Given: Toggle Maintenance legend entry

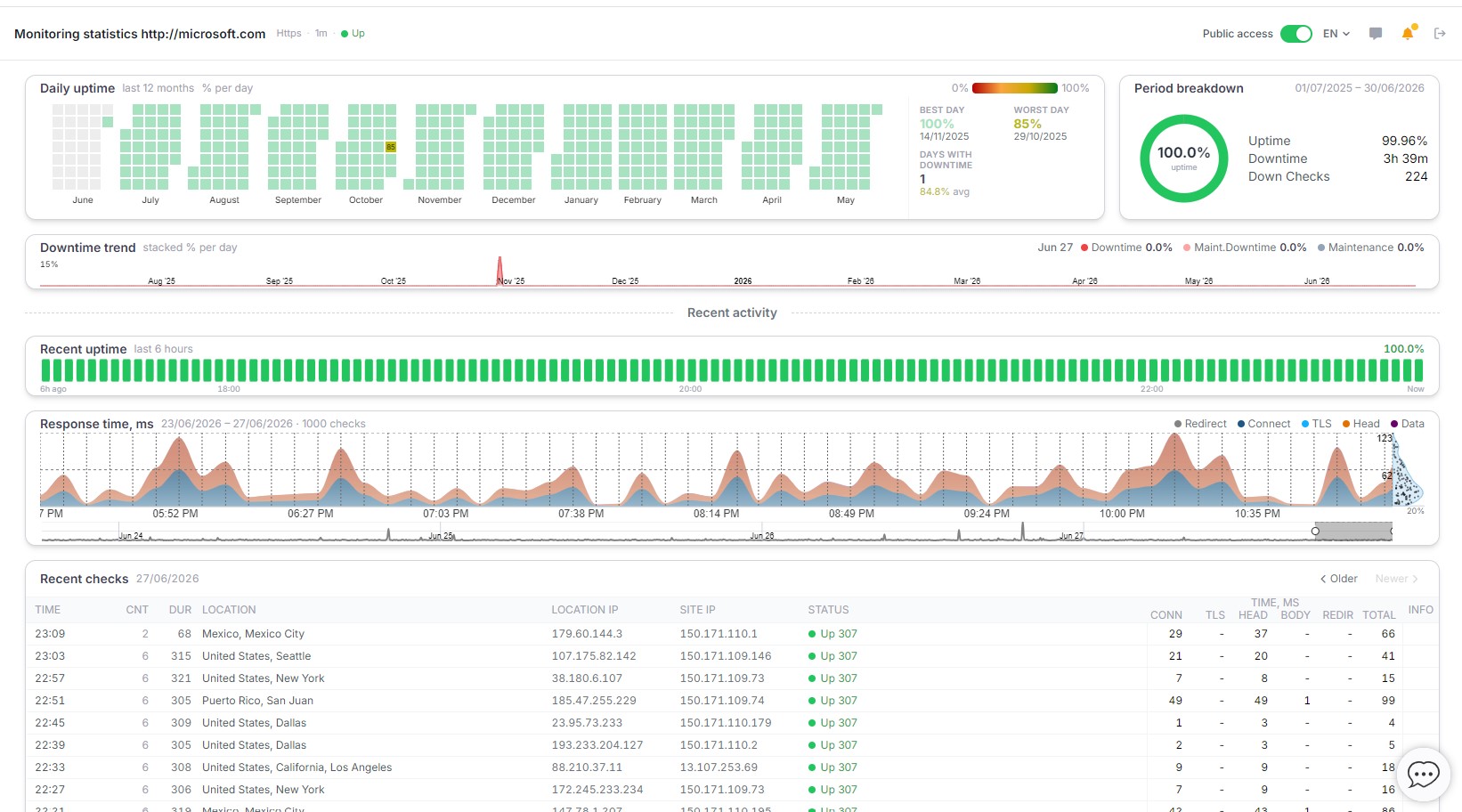Looking at the screenshot, I should (x=1371, y=248).
